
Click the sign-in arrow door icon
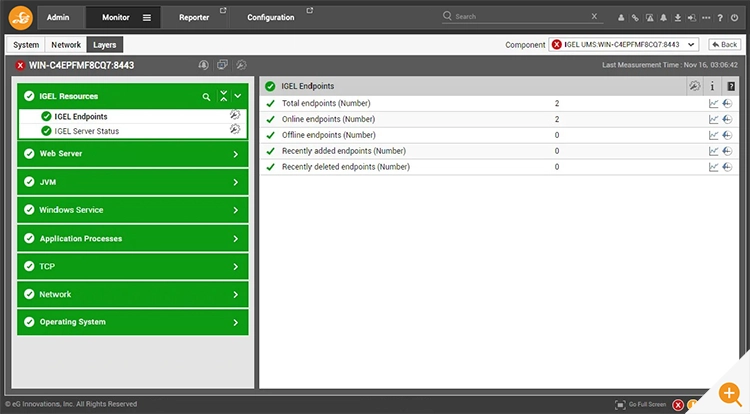(x=692, y=18)
